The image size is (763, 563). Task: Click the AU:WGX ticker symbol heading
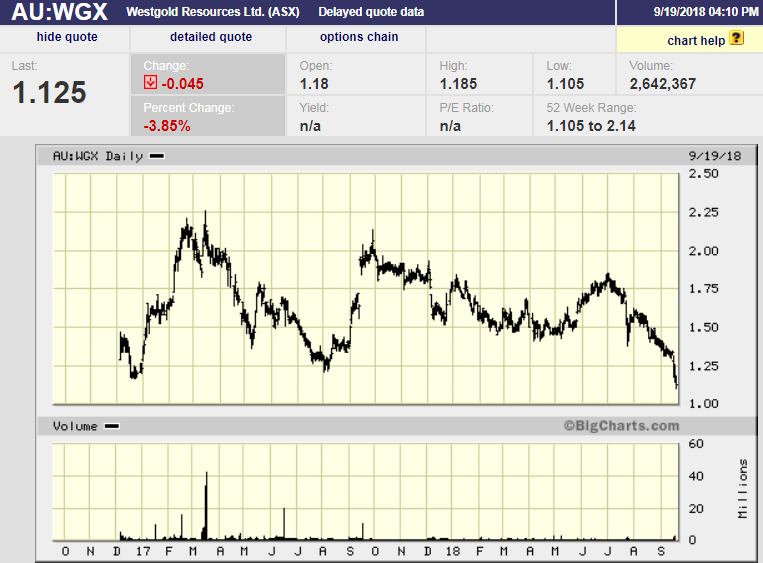click(x=59, y=12)
